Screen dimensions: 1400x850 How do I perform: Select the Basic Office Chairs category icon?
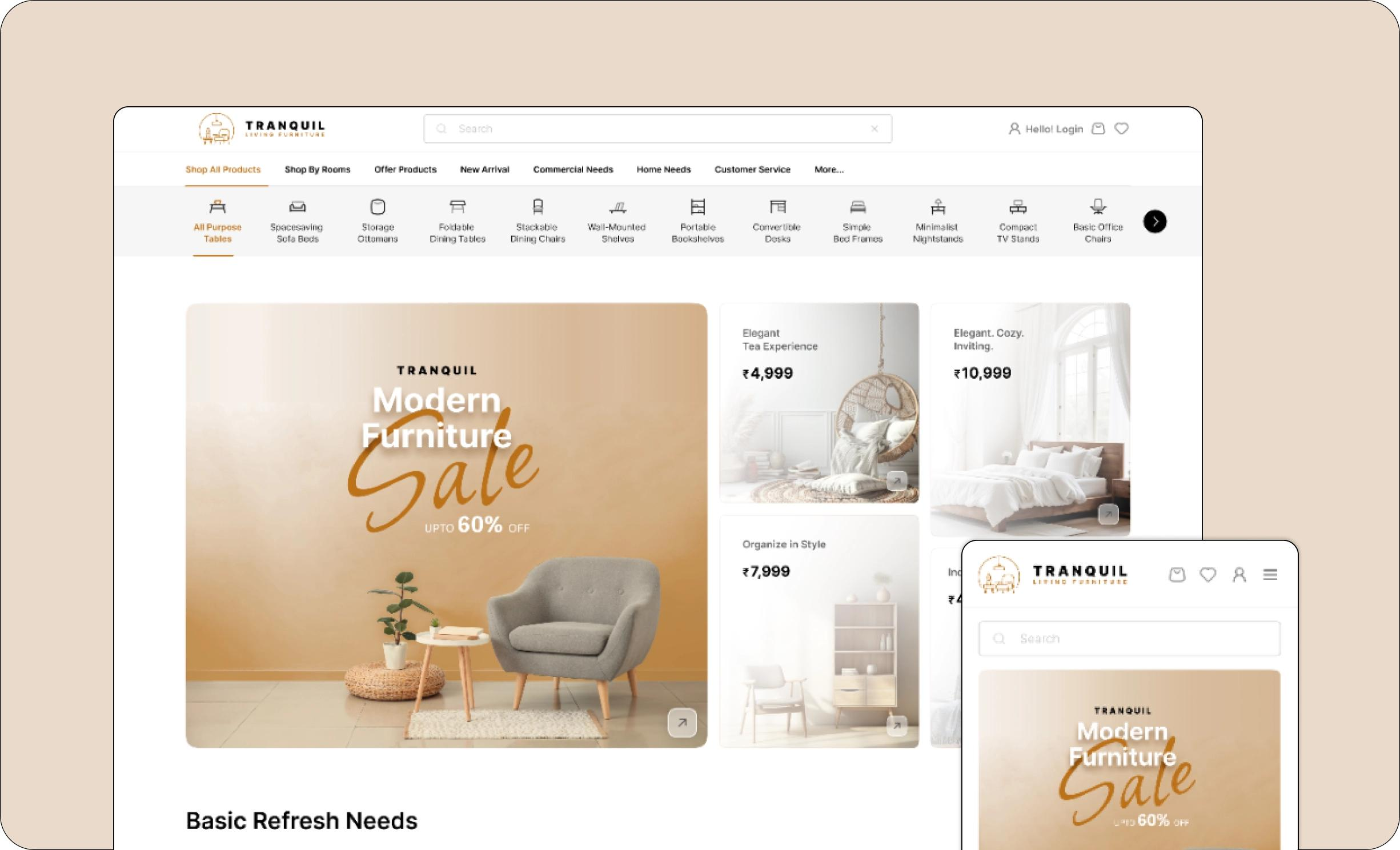click(1098, 206)
